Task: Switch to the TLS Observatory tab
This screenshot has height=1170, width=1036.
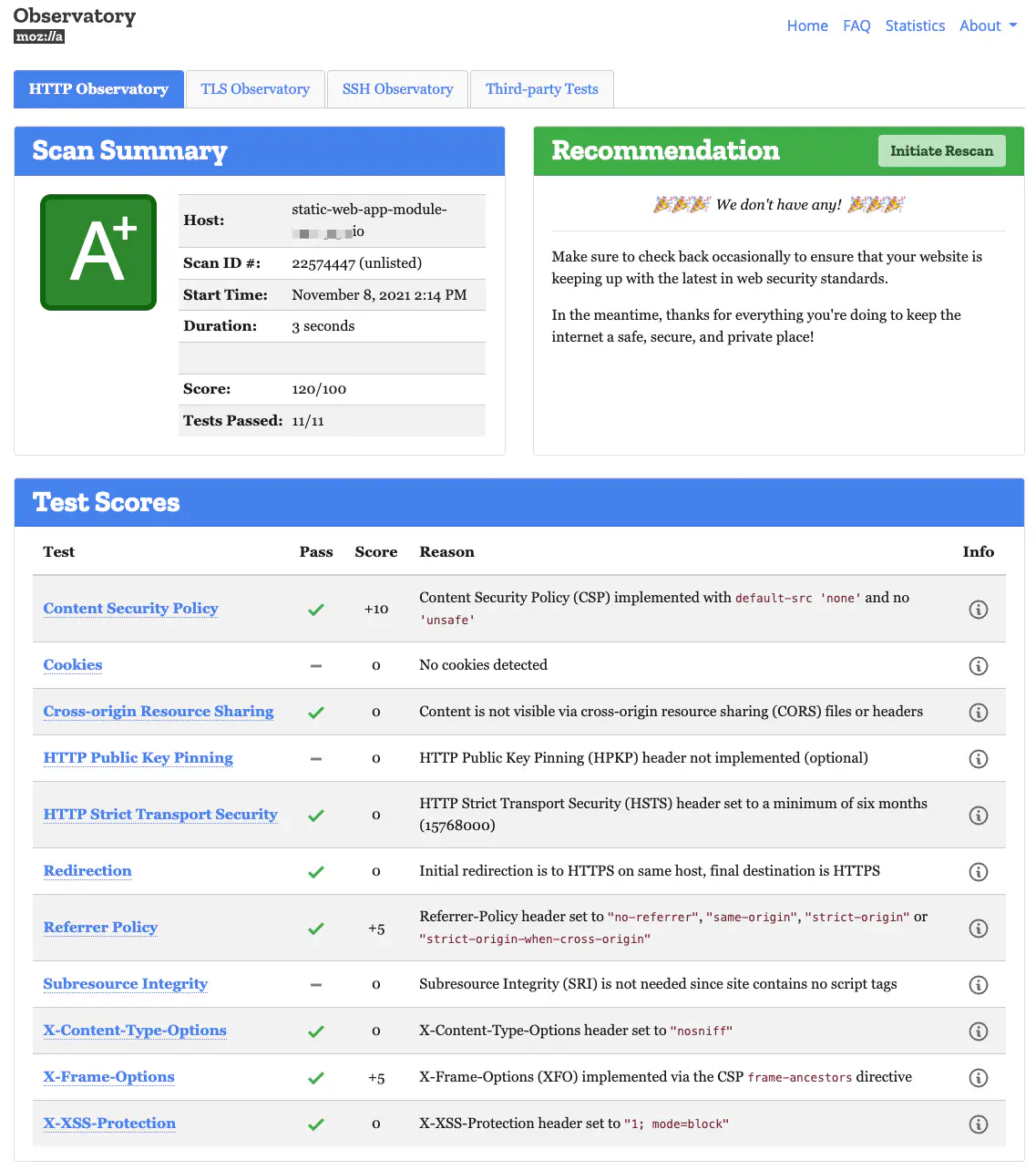Action: (255, 88)
